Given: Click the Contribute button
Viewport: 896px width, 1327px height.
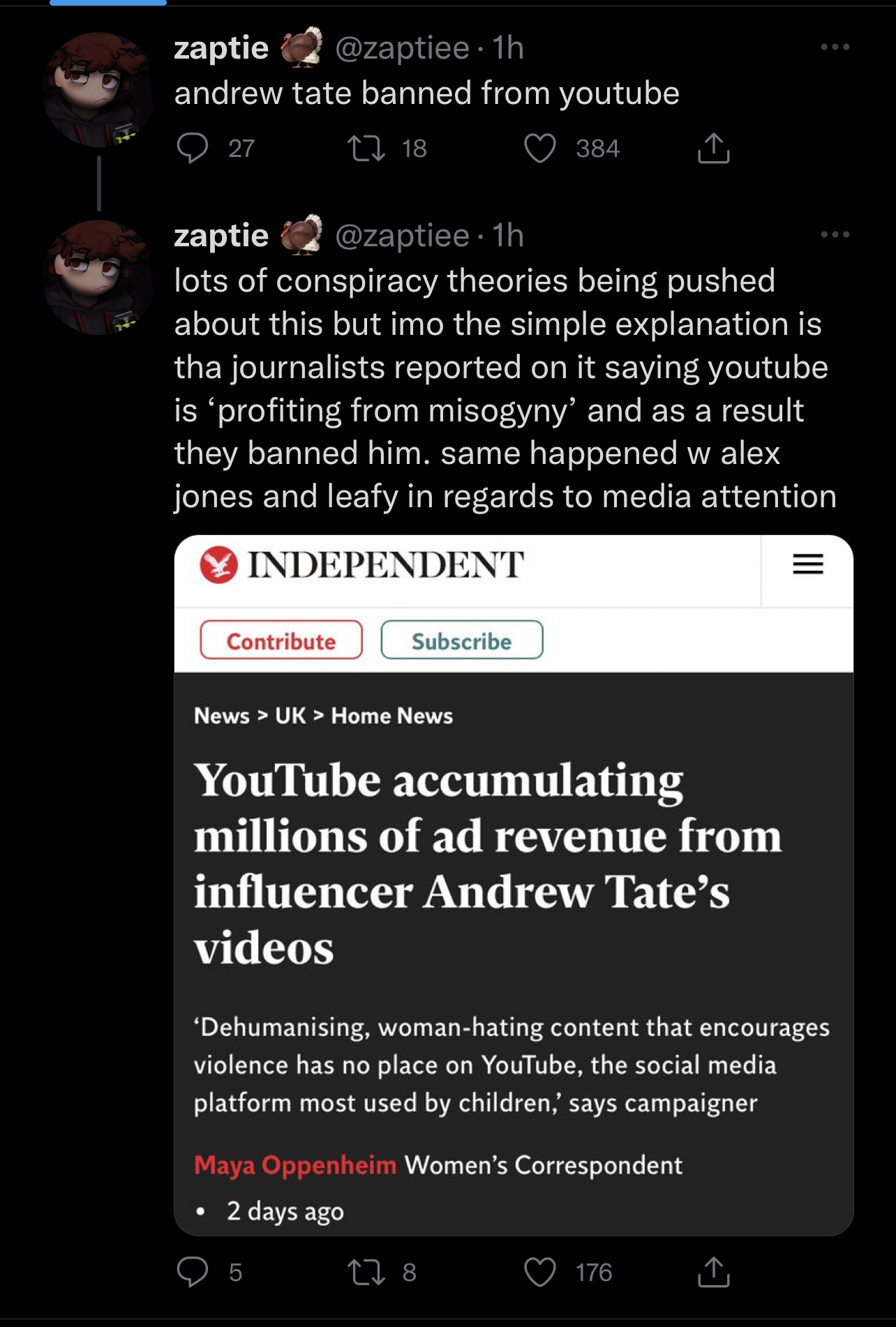Looking at the screenshot, I should click(281, 640).
